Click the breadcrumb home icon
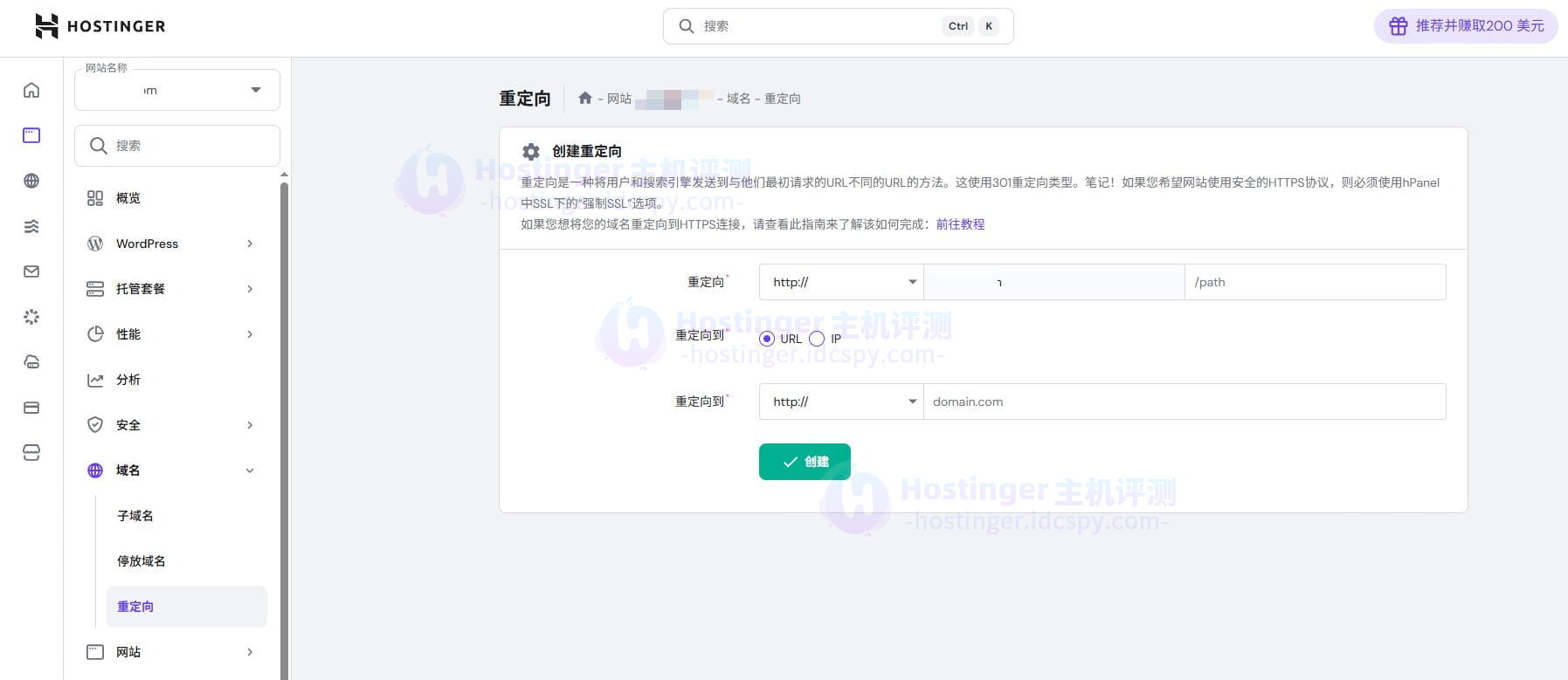 585,99
